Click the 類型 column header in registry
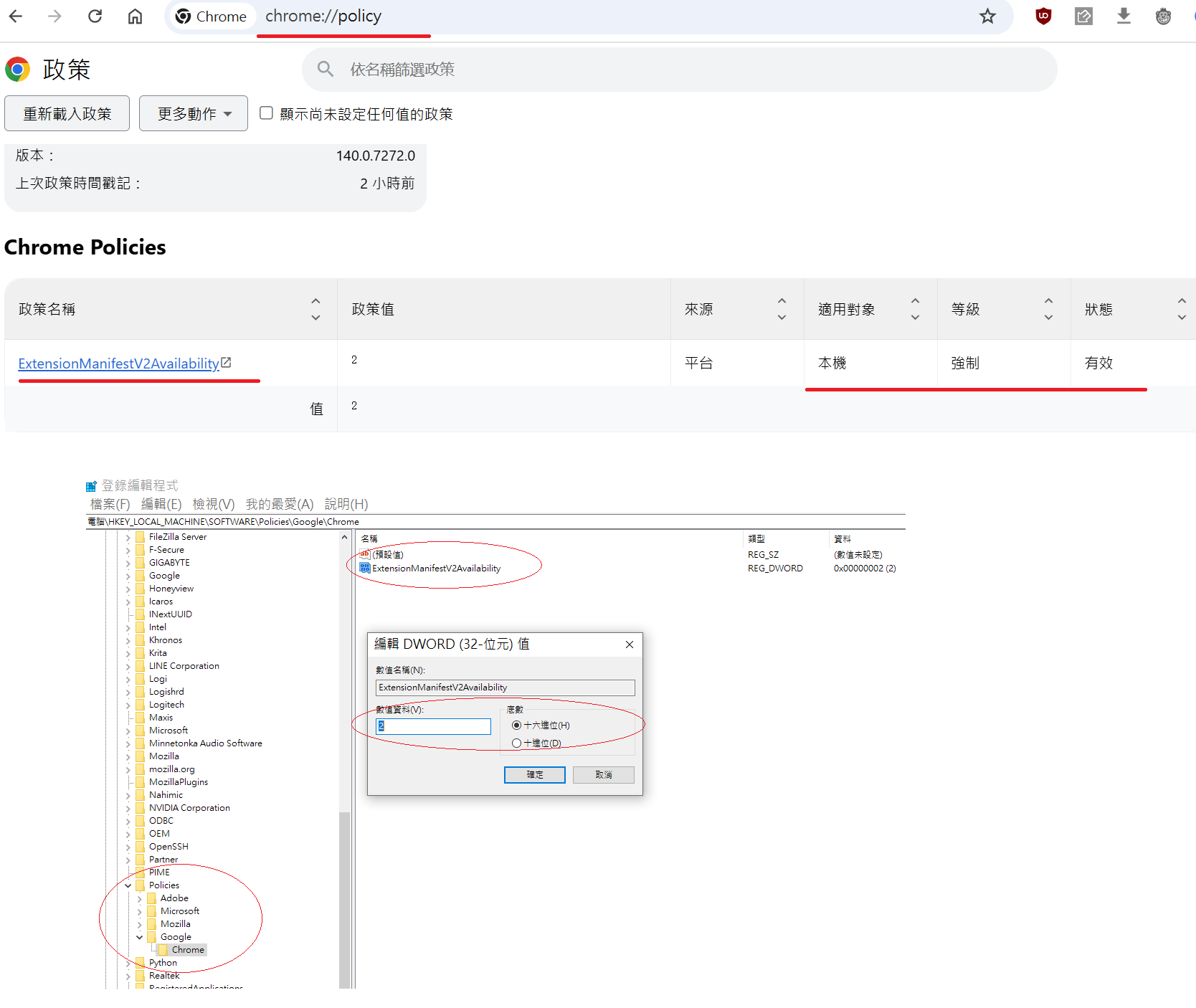This screenshot has width=1196, height=1008. [x=756, y=538]
